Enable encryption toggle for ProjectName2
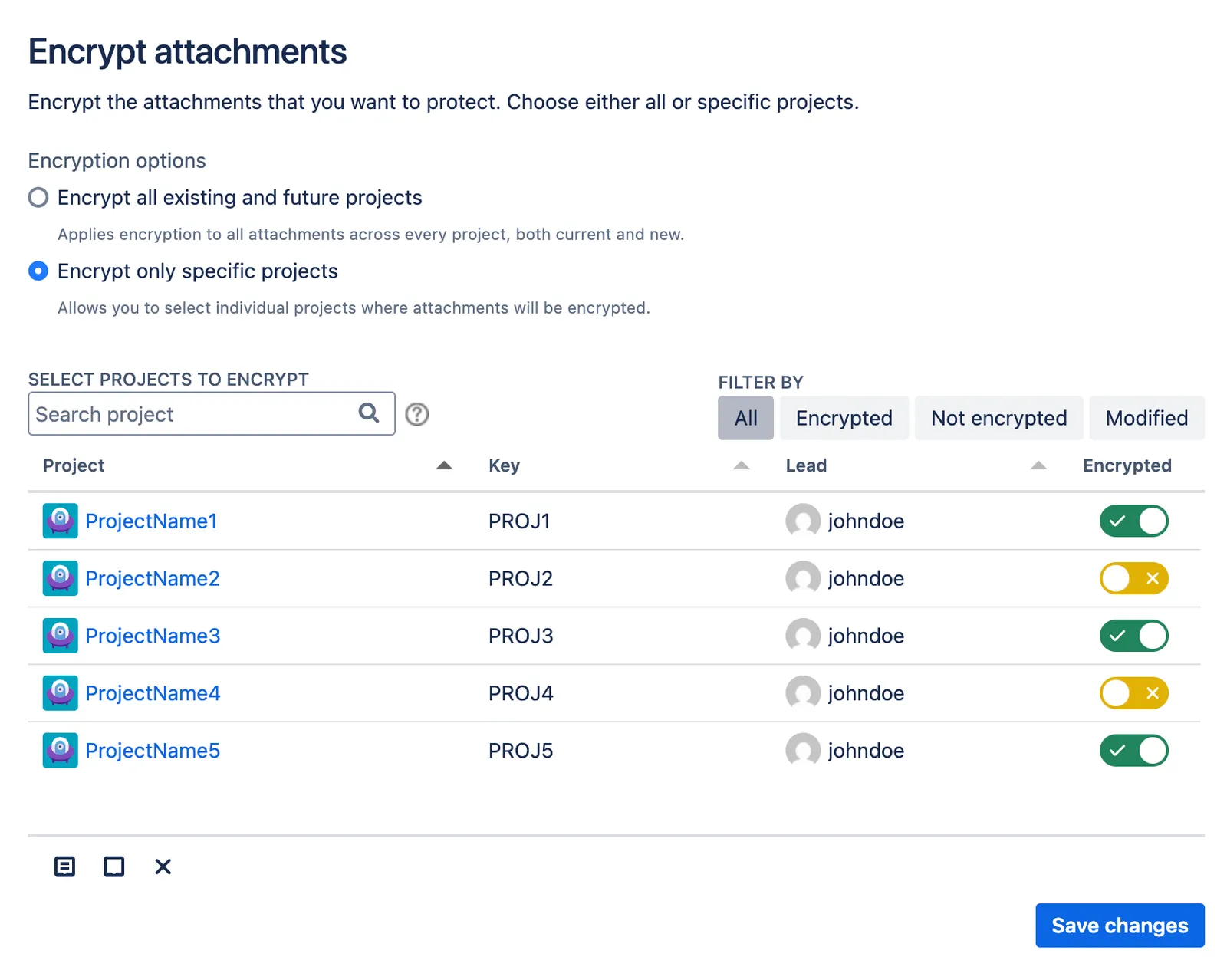1227x980 pixels. (1133, 578)
